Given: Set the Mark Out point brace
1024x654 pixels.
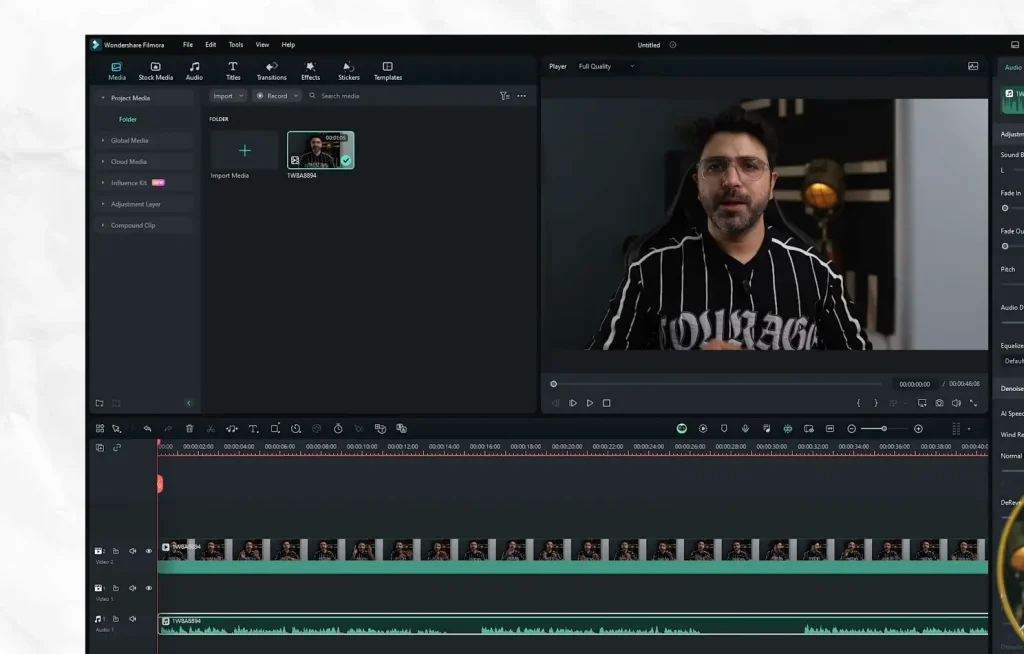Looking at the screenshot, I should point(876,403).
